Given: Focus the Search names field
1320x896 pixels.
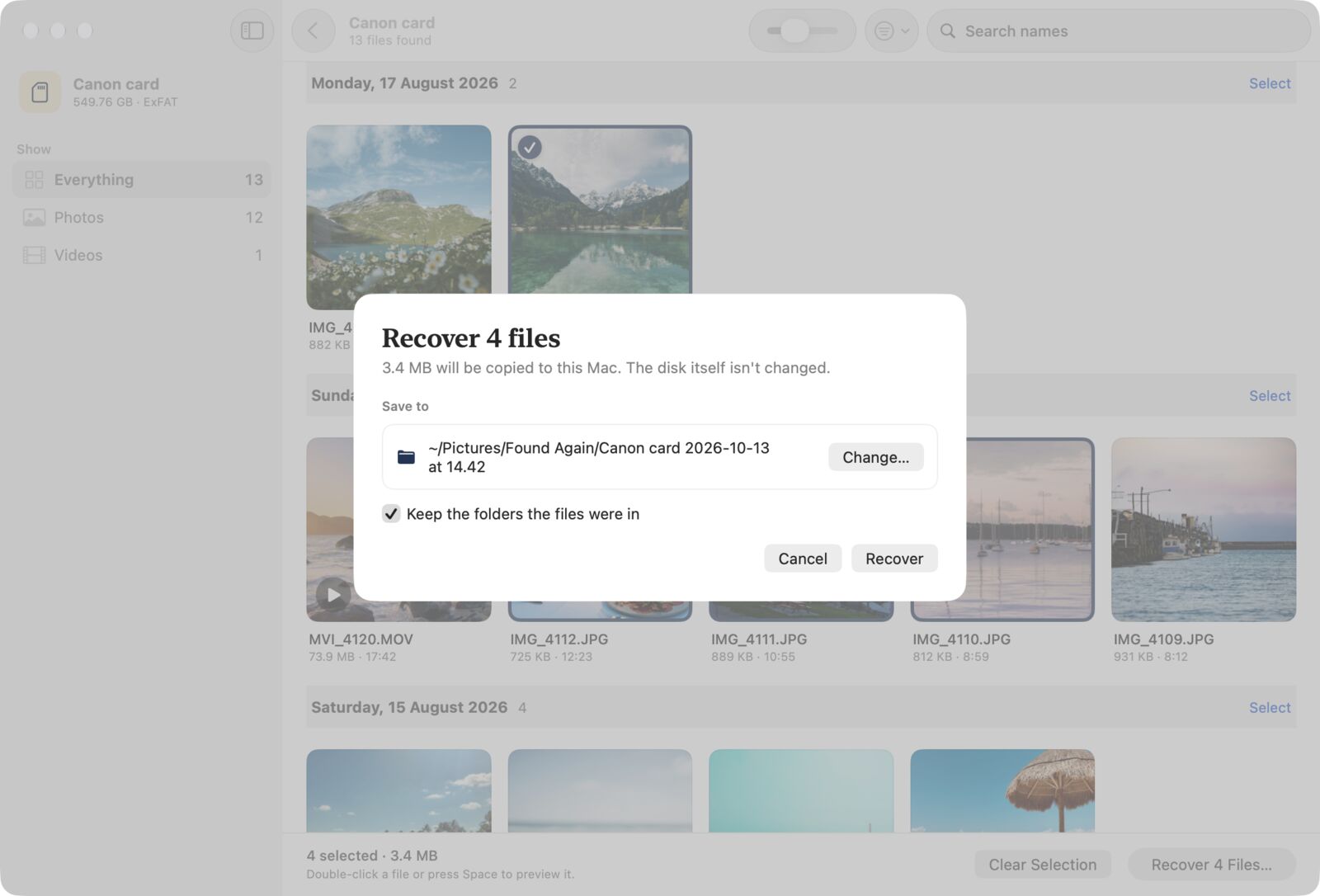Looking at the screenshot, I should click(x=1119, y=31).
